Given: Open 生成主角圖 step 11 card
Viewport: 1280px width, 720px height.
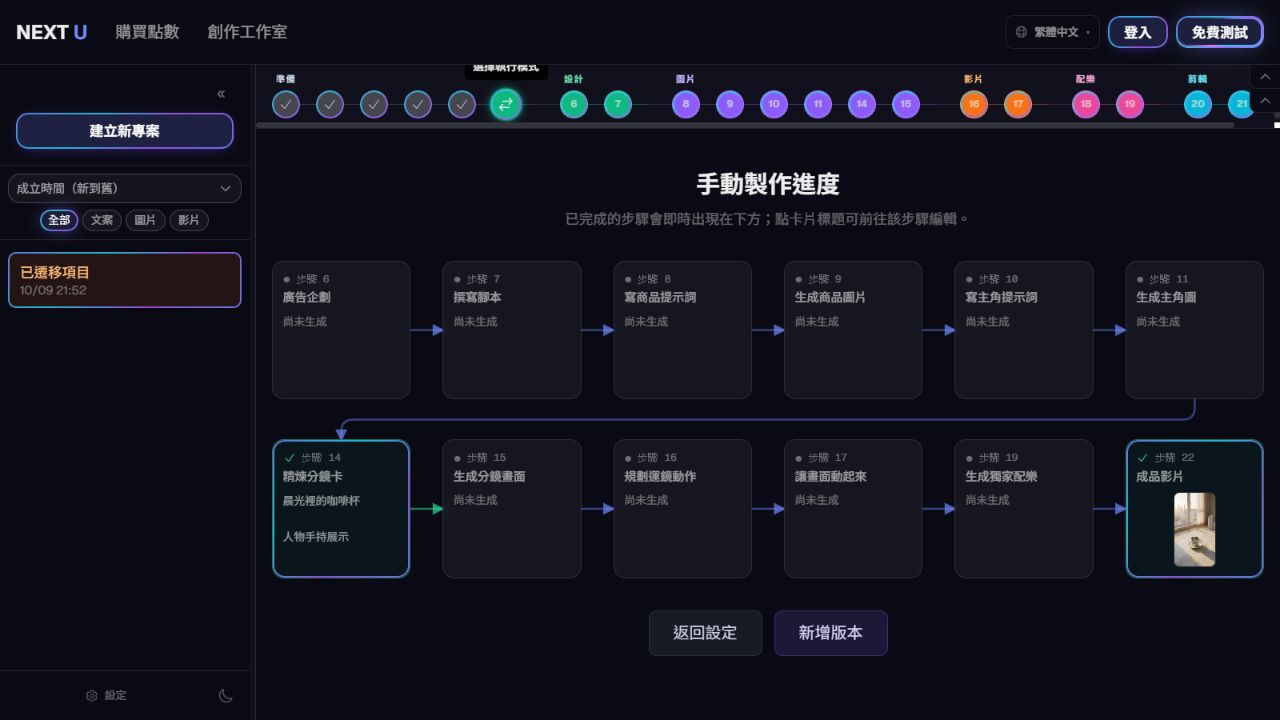Looking at the screenshot, I should click(1194, 330).
